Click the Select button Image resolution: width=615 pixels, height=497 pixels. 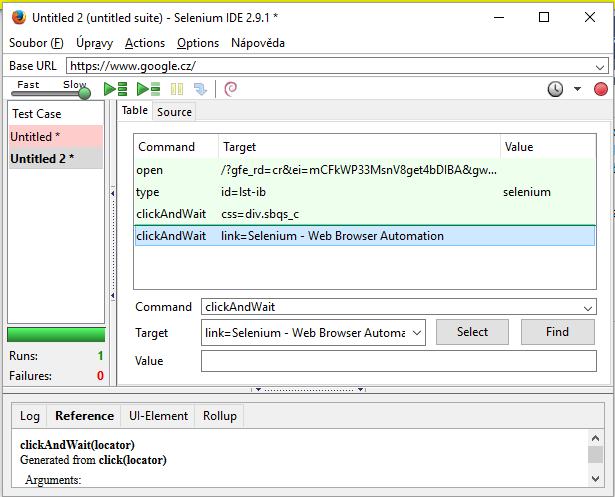pos(472,332)
